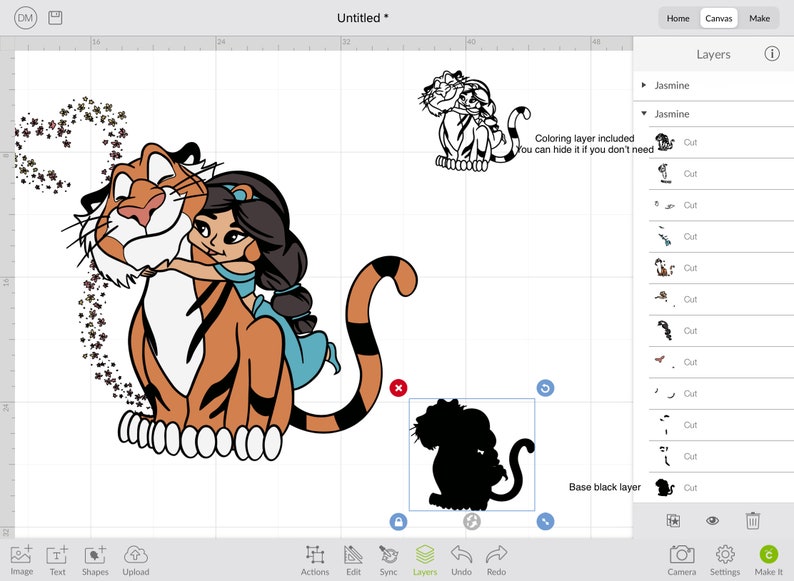This screenshot has width=794, height=581.
Task: Select the second Cut layer row
Action: click(x=721, y=174)
